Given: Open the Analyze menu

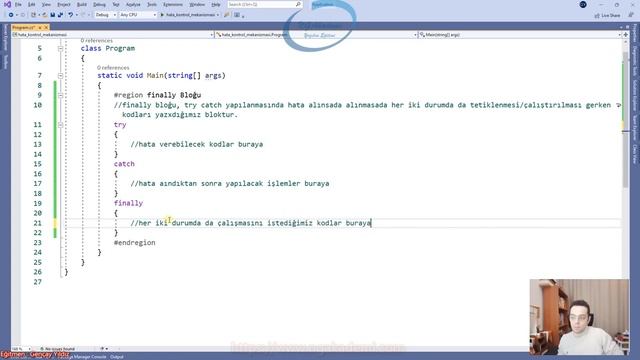Looking at the screenshot, I should [x=133, y=4].
